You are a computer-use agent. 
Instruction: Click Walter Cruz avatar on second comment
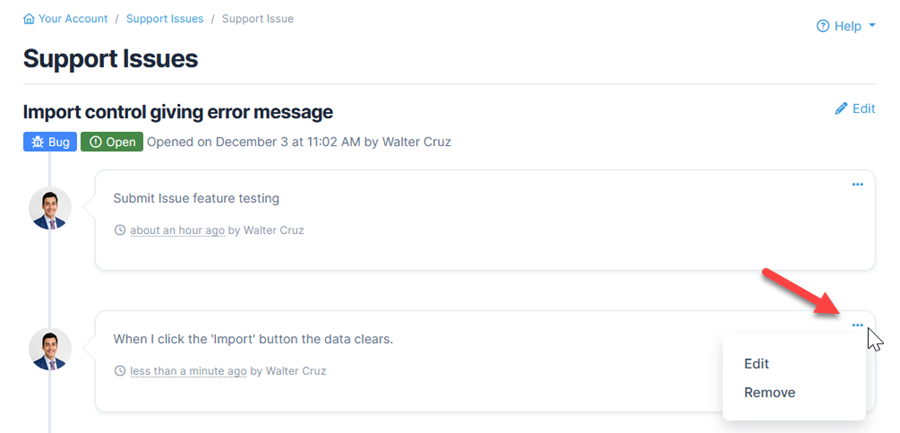tap(50, 350)
